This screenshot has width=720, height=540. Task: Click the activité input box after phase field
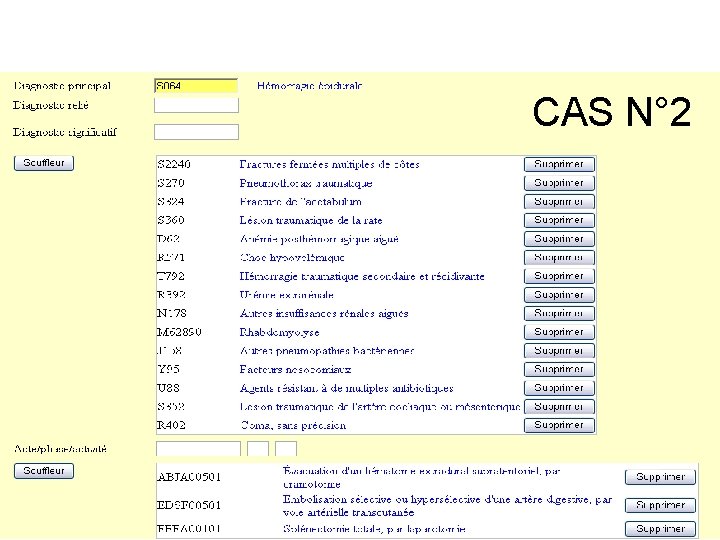pyautogui.click(x=286, y=449)
